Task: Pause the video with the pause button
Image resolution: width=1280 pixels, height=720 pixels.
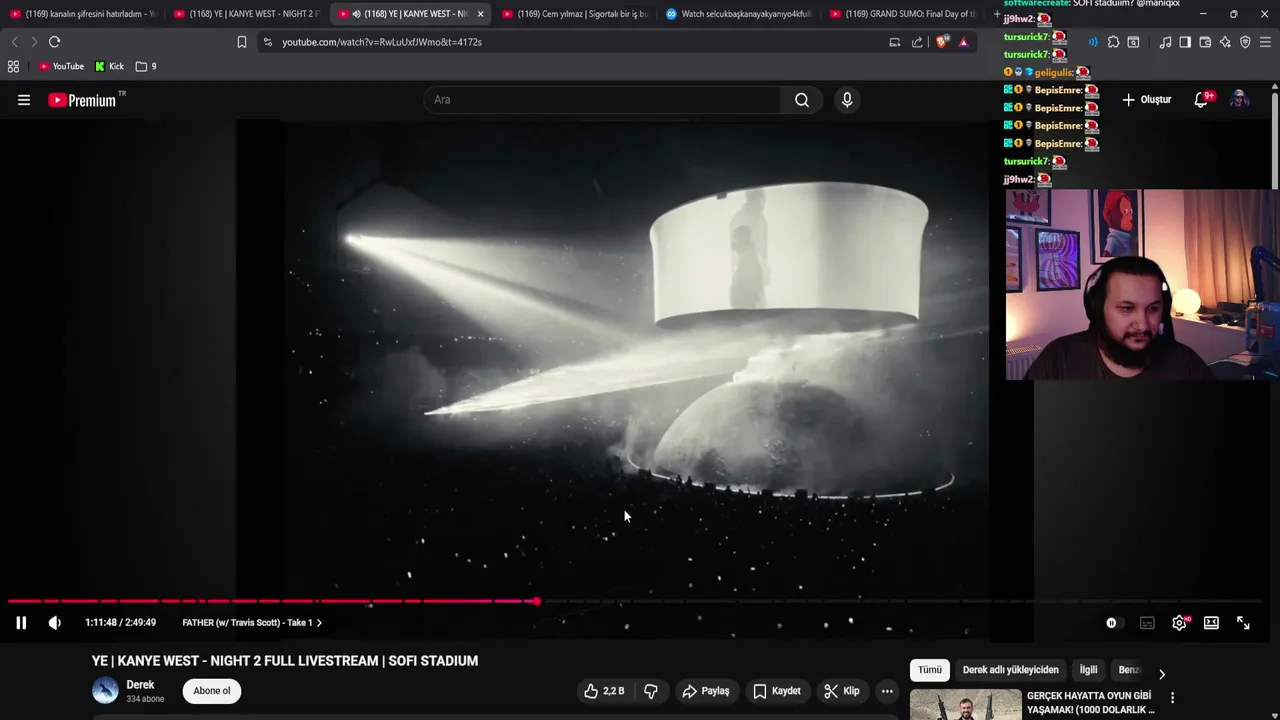Action: 21,623
